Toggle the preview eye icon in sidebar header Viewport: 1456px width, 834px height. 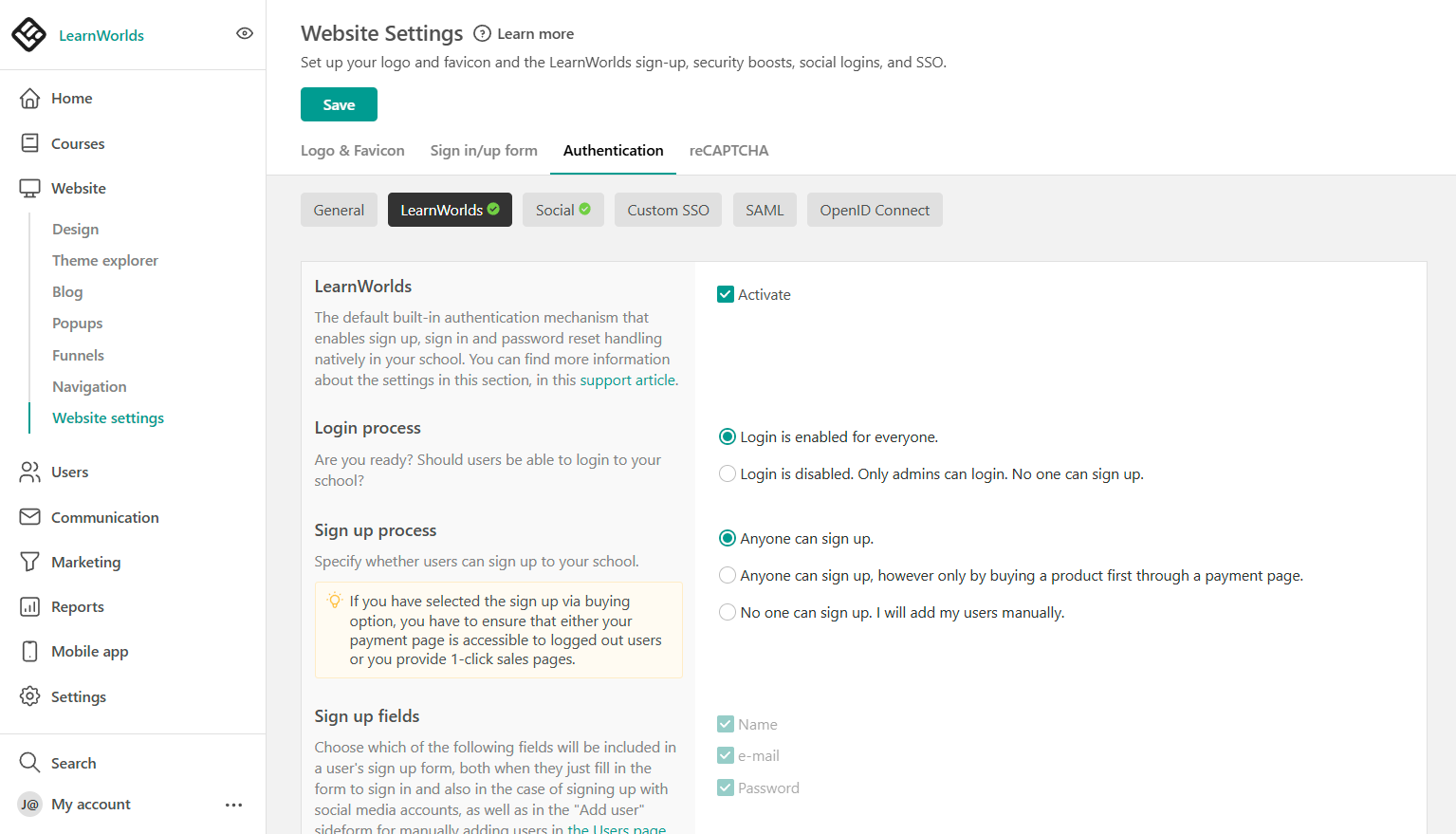click(245, 33)
